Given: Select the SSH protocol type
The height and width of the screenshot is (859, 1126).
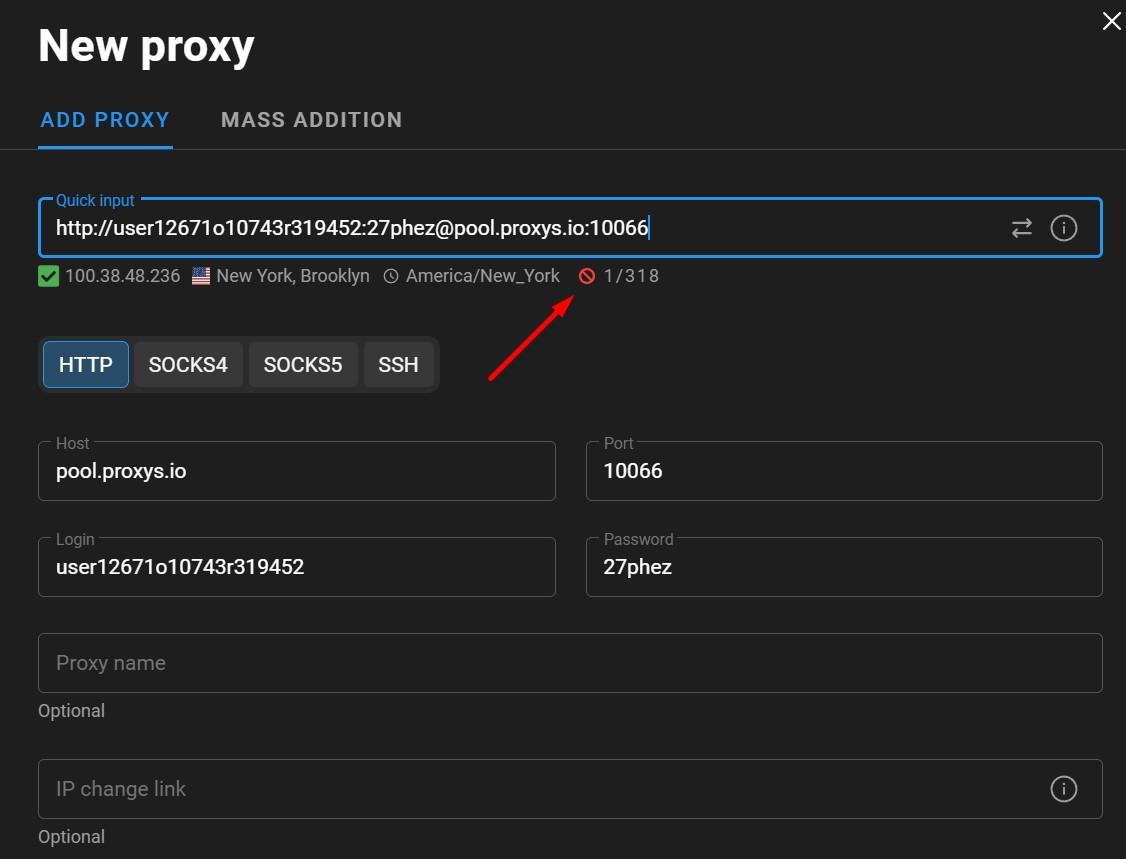Looking at the screenshot, I should (x=398, y=365).
